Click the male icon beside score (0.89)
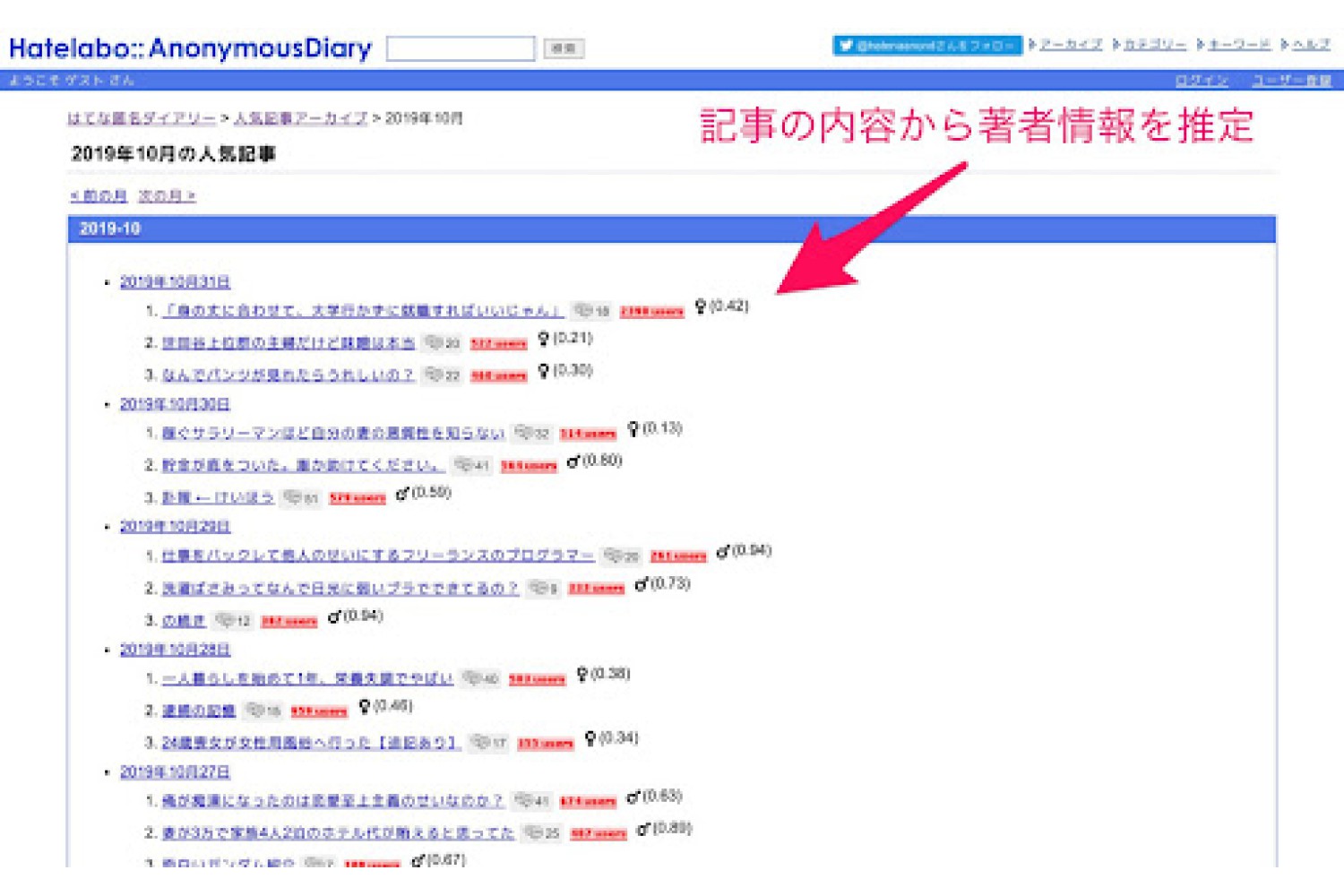Screen dimensions: 1344x896 [643, 830]
